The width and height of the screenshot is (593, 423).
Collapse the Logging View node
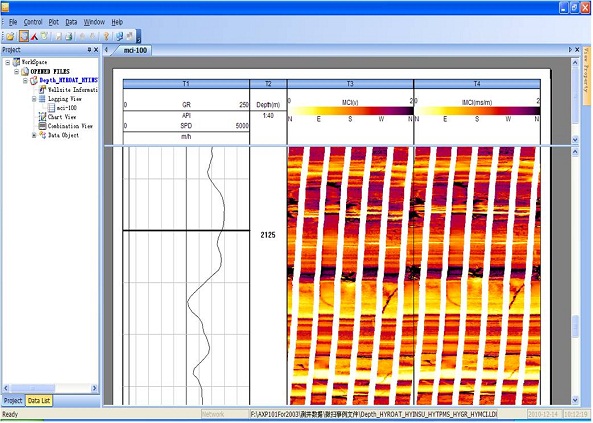coord(34,99)
